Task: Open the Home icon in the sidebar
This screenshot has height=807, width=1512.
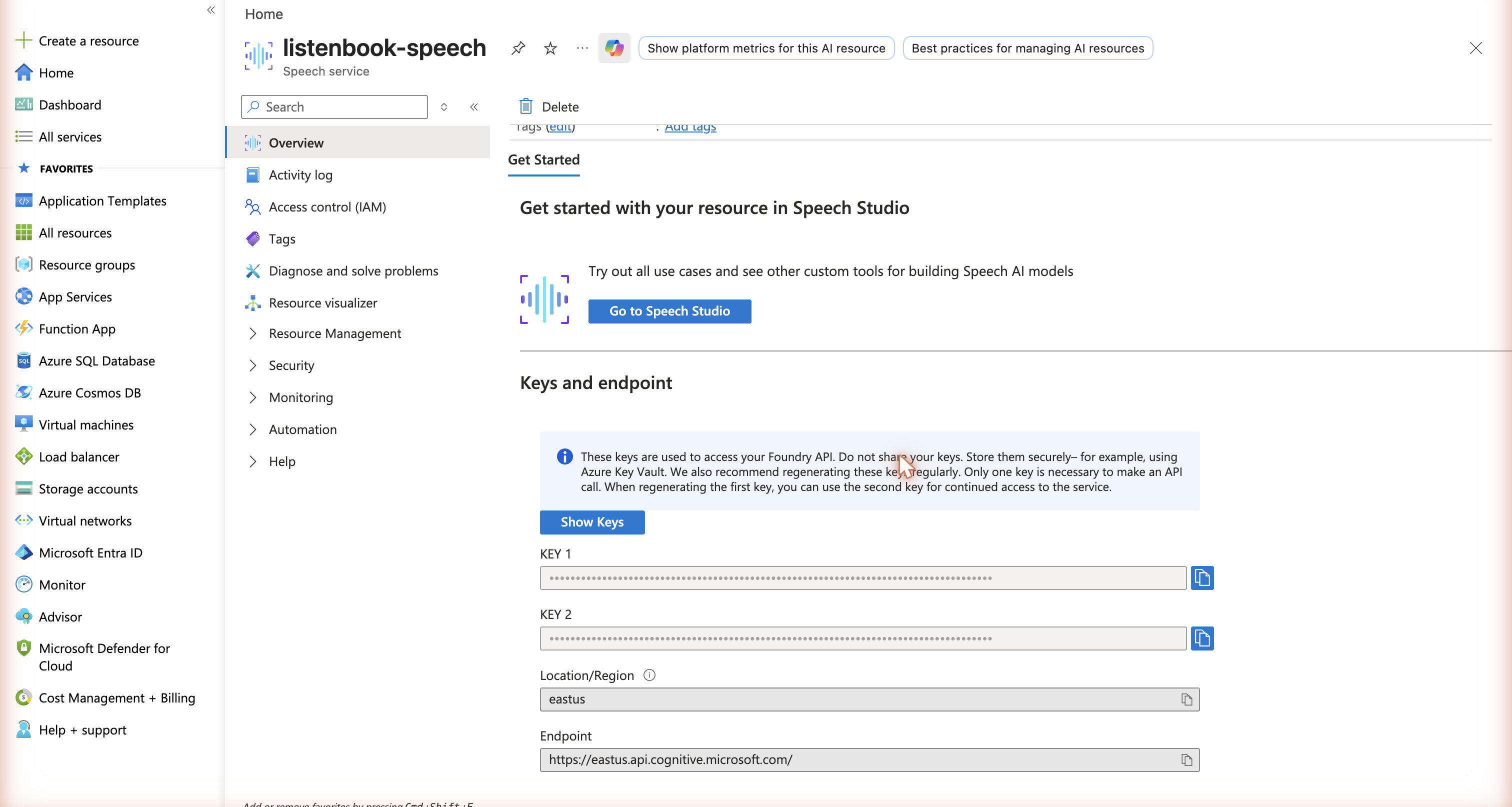Action: 23,72
